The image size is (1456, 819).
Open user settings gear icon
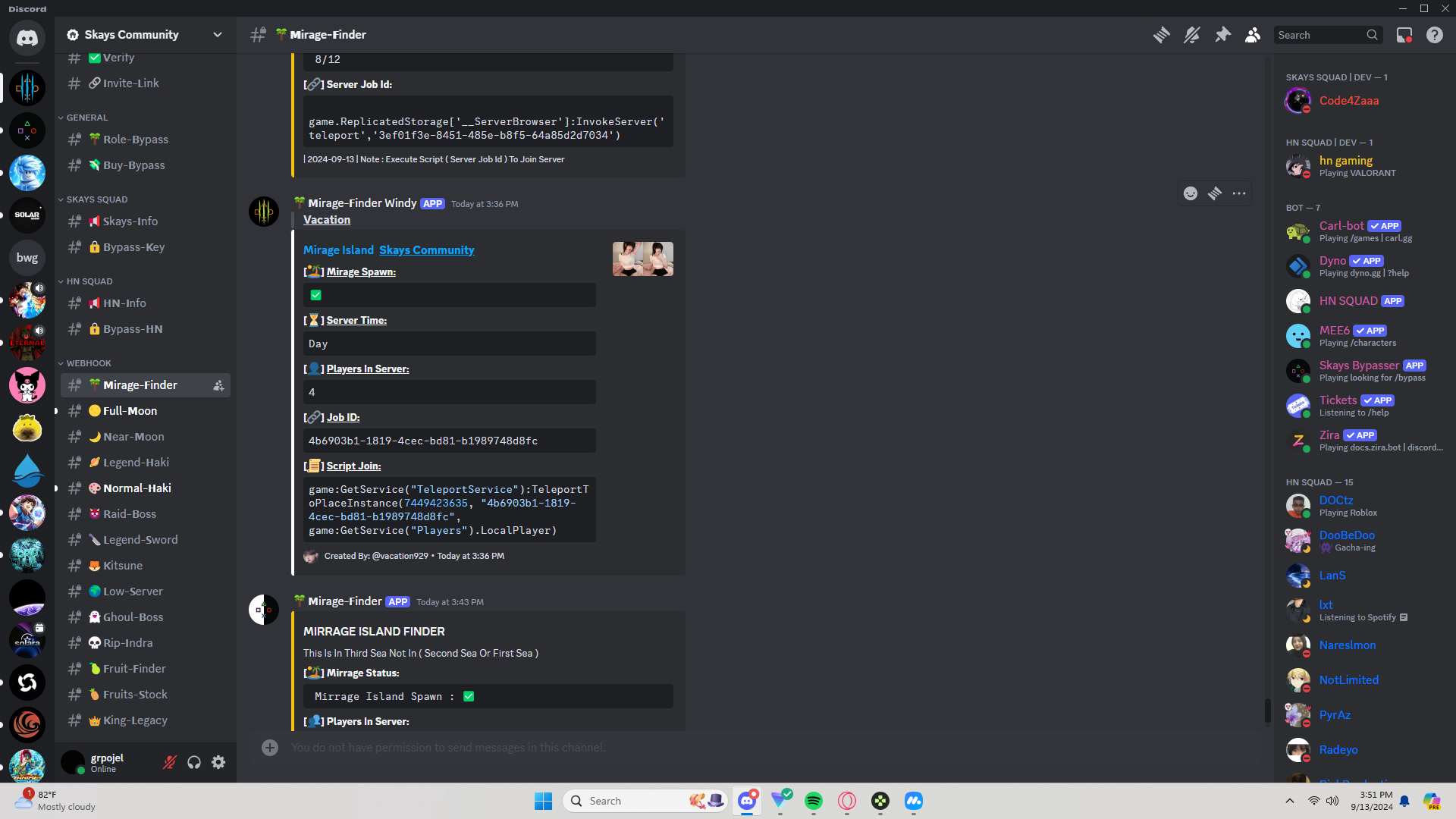click(x=218, y=762)
